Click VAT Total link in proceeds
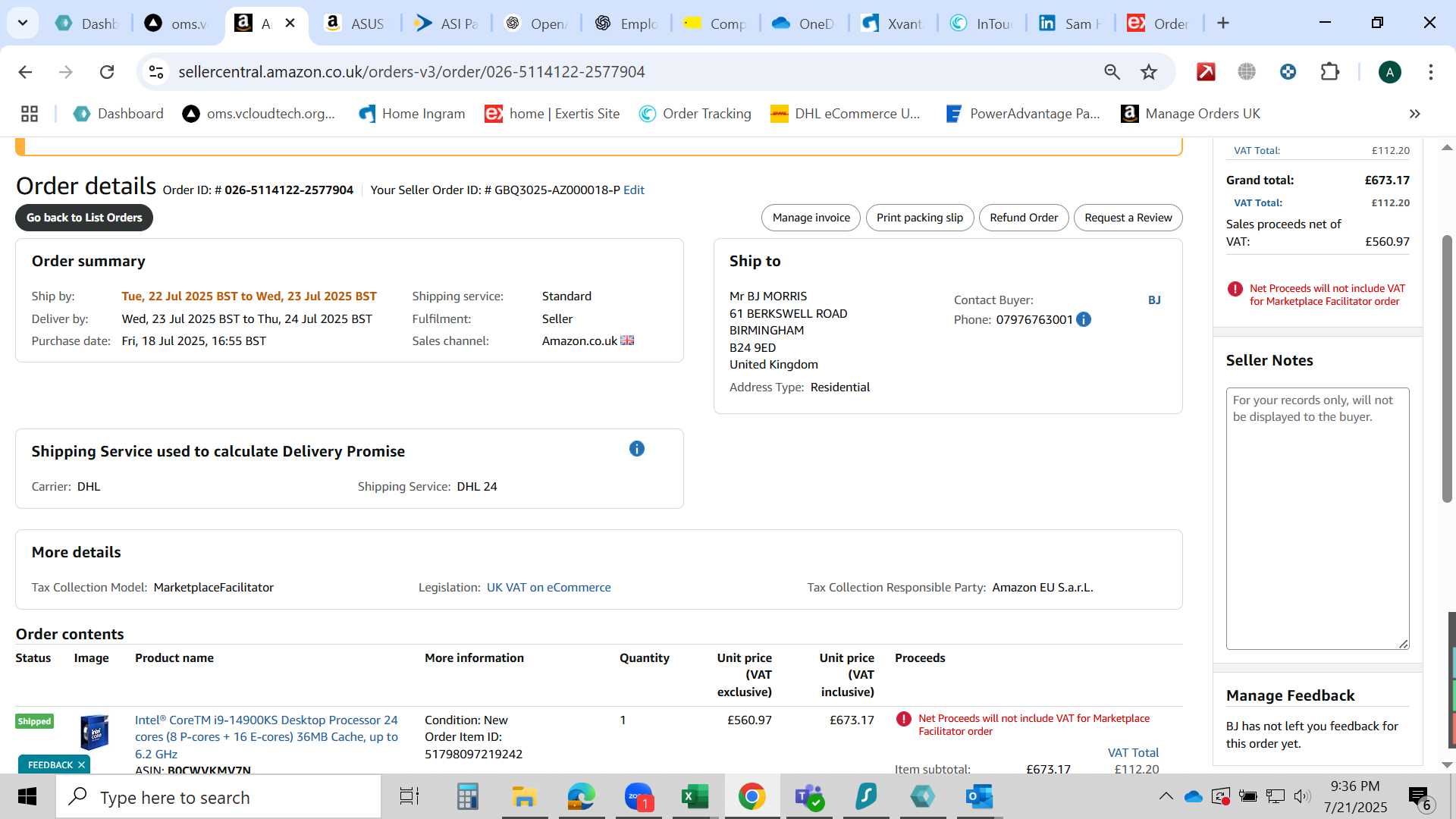This screenshot has height=819, width=1456. [x=1133, y=753]
